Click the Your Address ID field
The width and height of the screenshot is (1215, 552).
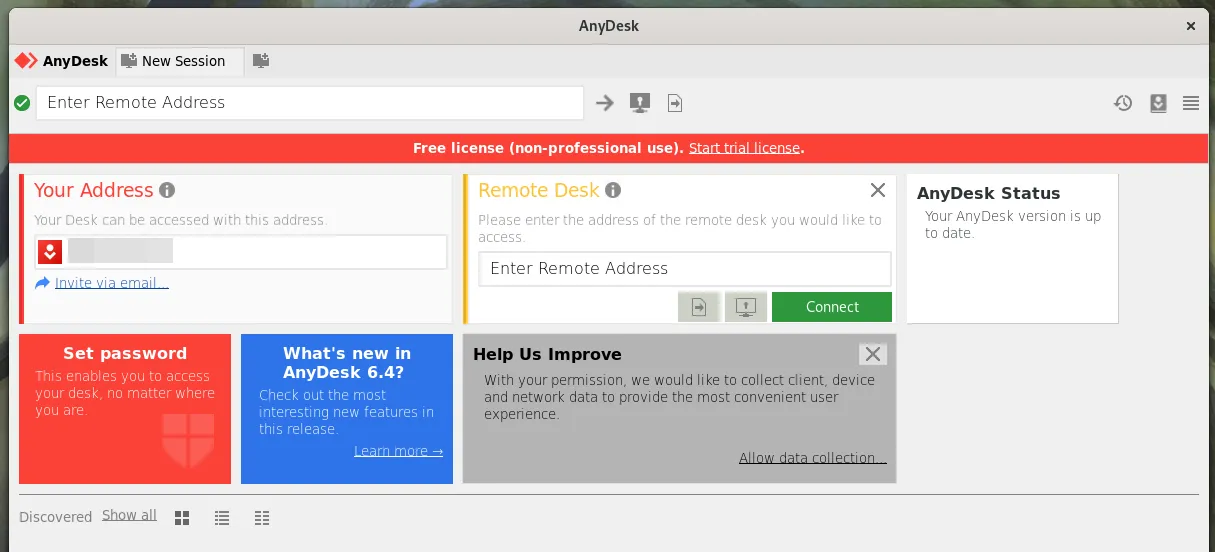(x=241, y=252)
